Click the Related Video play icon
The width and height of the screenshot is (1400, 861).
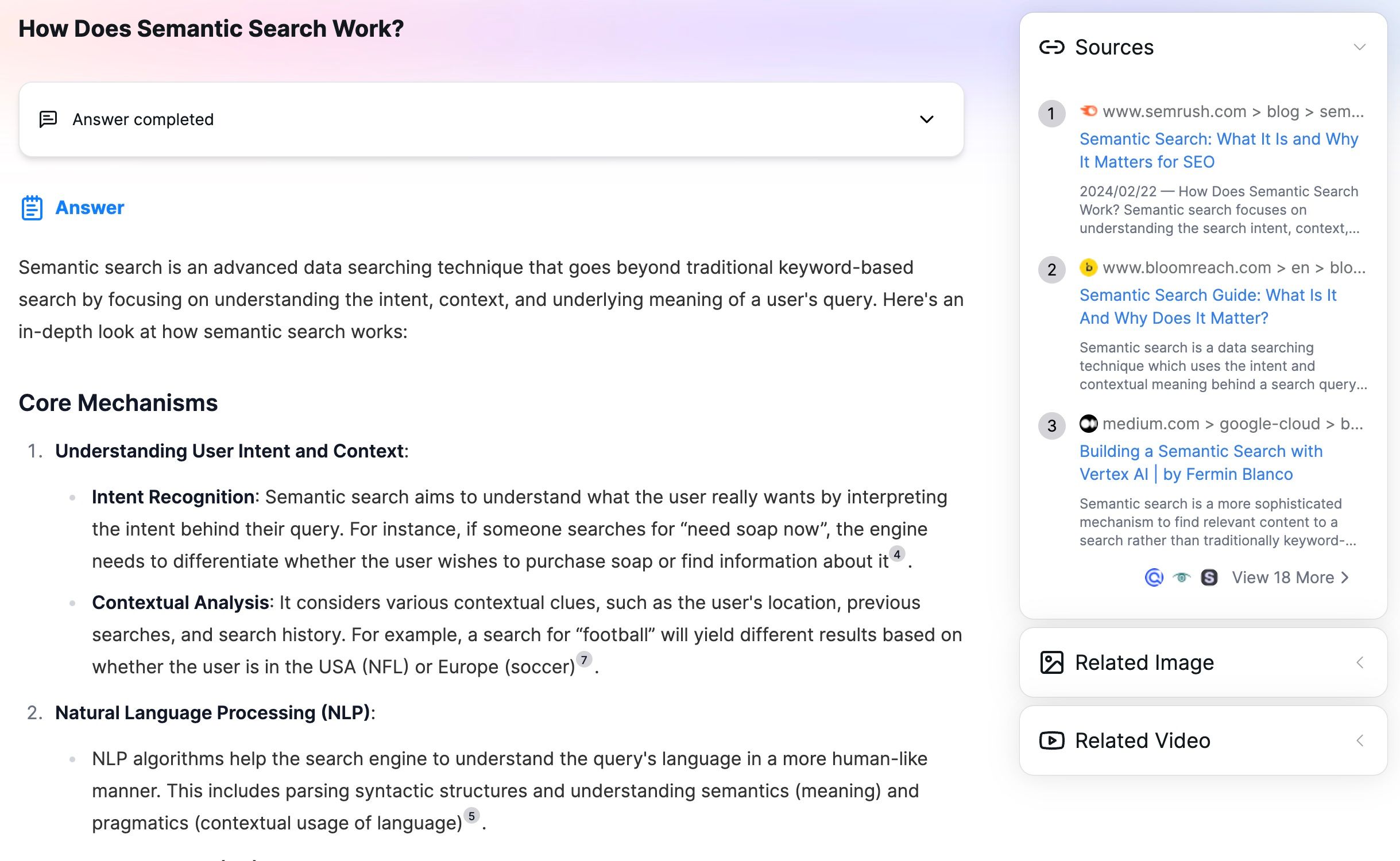click(x=1052, y=741)
